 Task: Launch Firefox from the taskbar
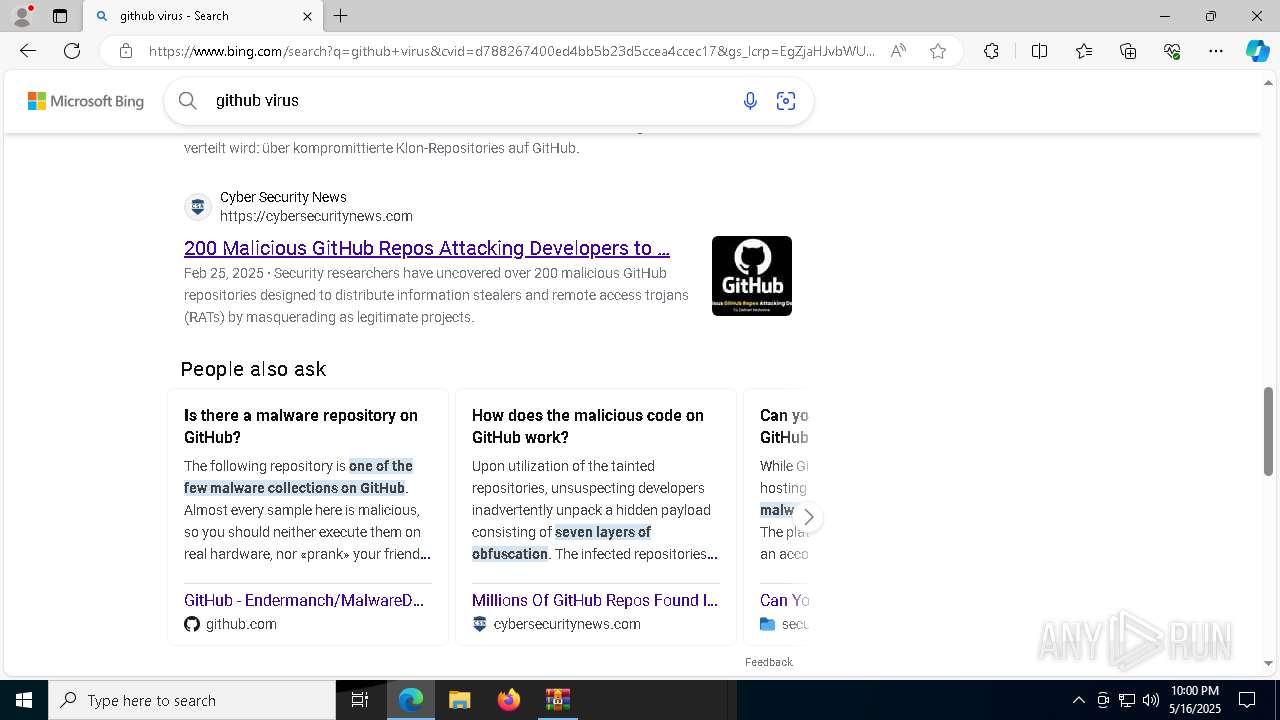click(x=509, y=700)
